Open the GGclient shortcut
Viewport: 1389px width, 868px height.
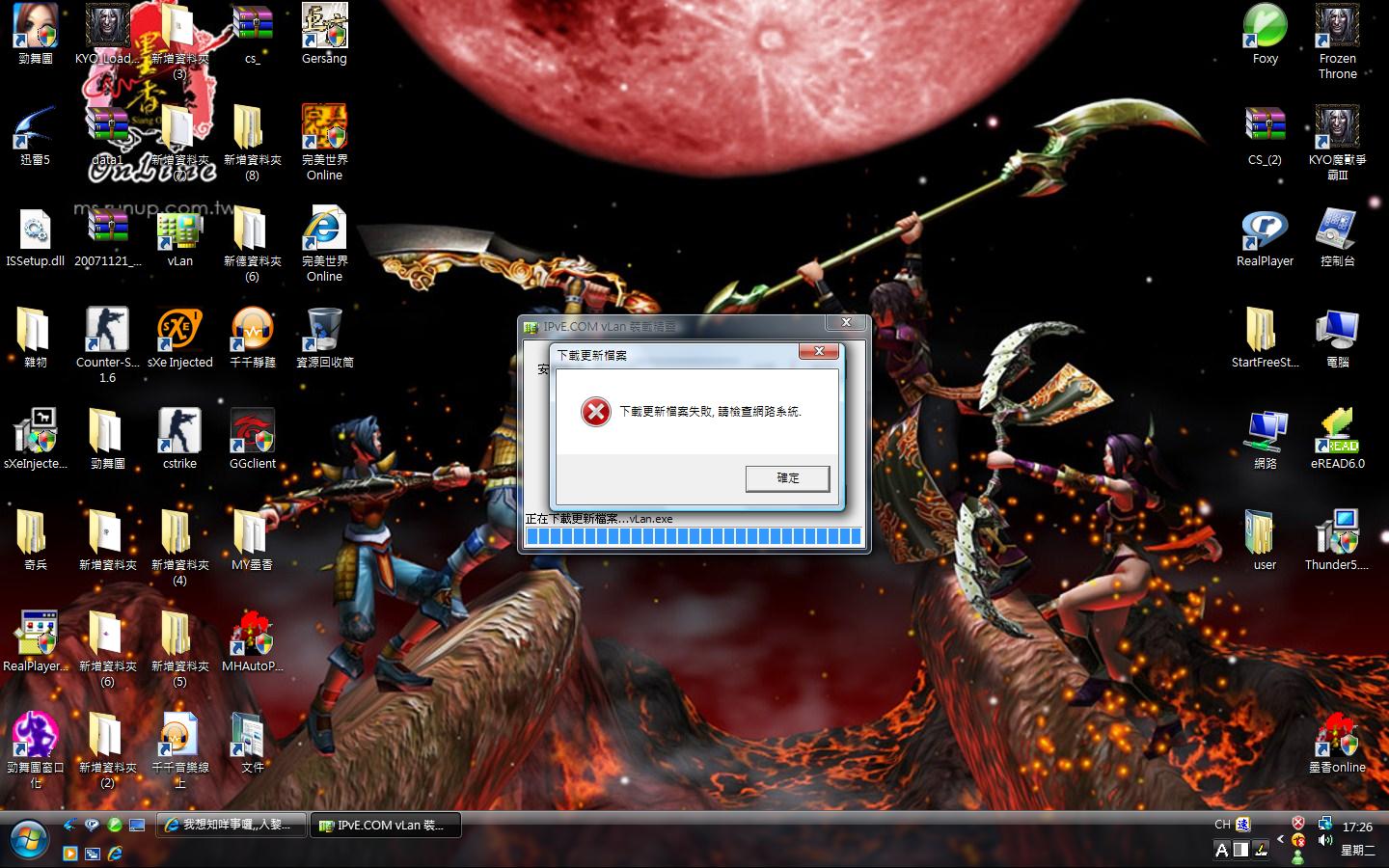253,440
